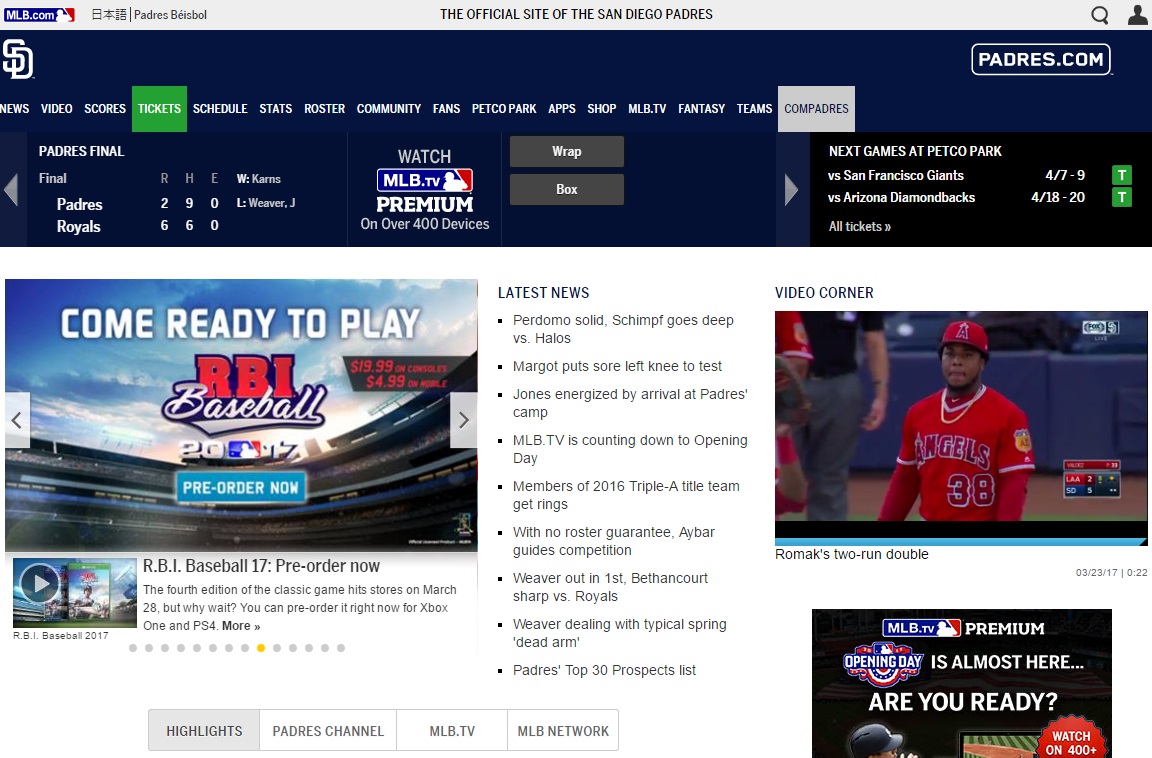The height and width of the screenshot is (758, 1152).
Task: Click the R.B.I. Baseball 17 Pre-order headline
Action: (262, 566)
